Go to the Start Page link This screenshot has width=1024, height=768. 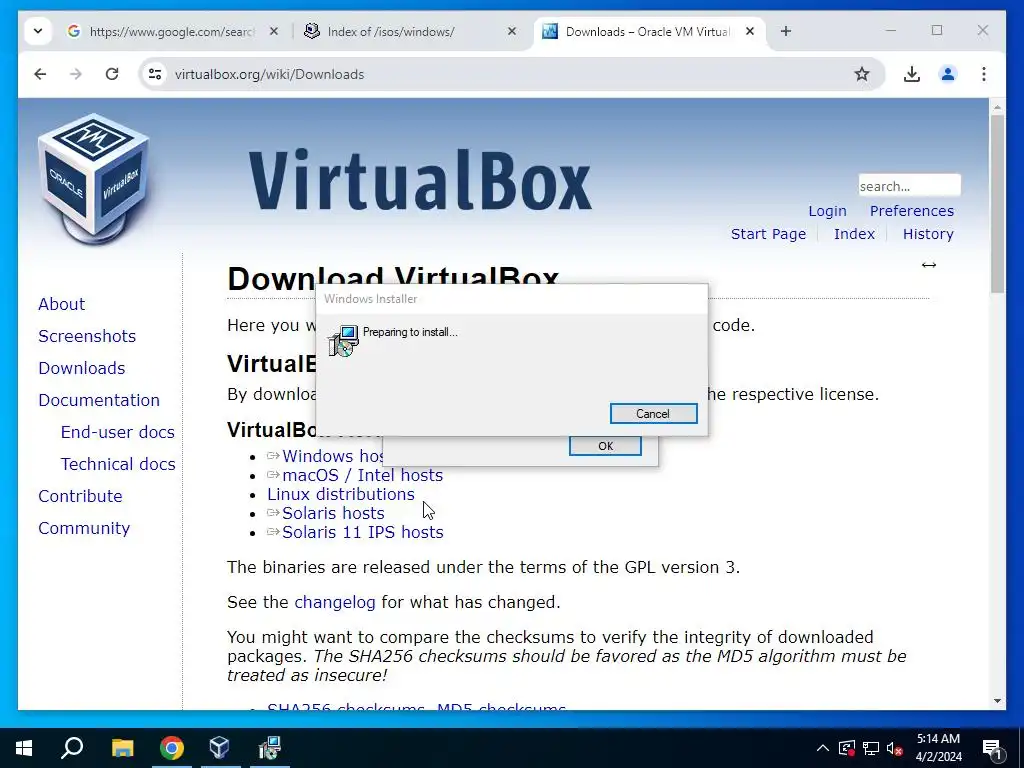(x=768, y=234)
